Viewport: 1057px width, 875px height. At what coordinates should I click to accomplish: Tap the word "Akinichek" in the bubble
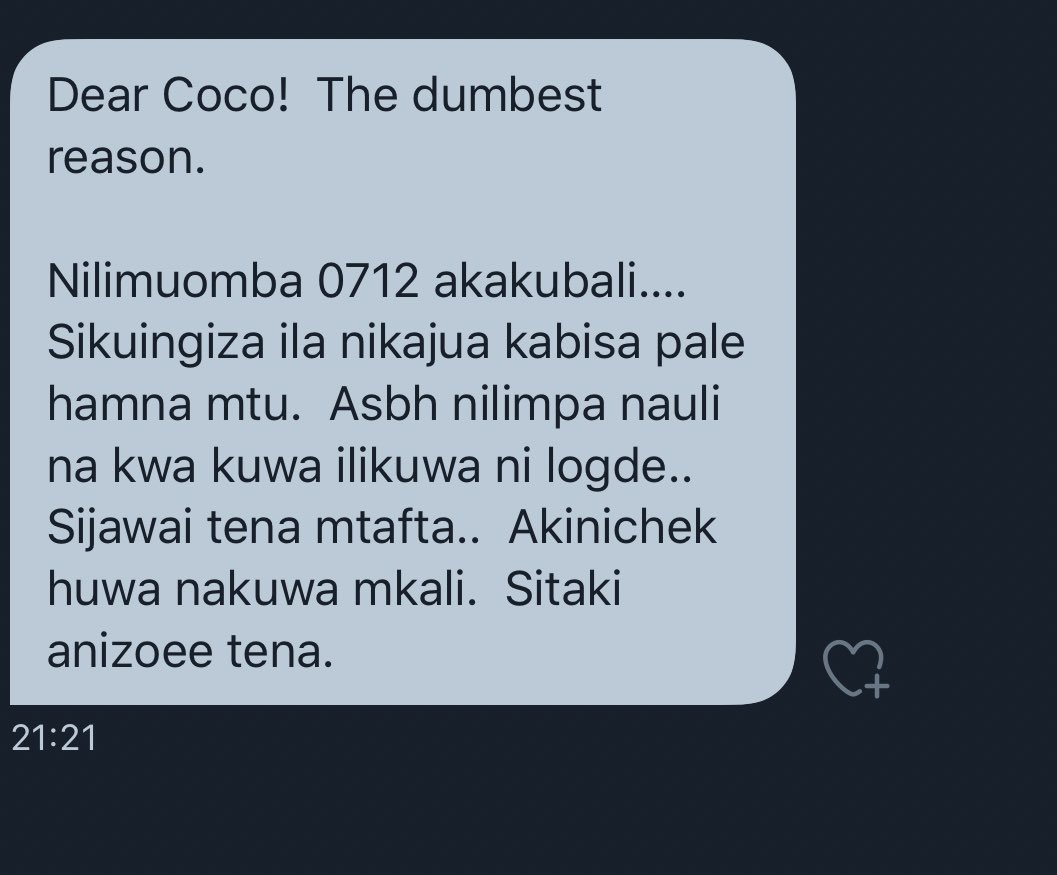click(612, 528)
